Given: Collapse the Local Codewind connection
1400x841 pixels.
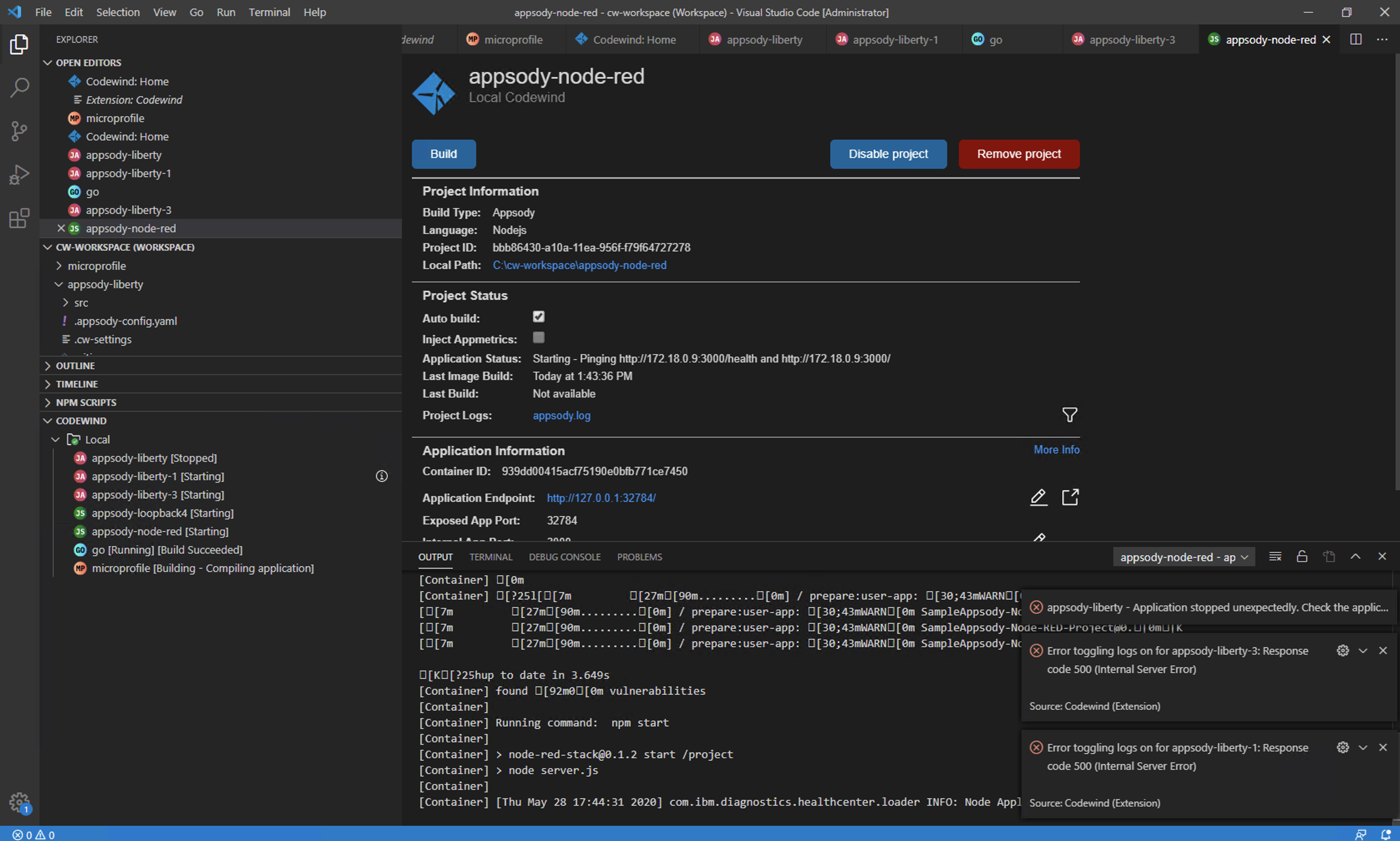Looking at the screenshot, I should click(x=56, y=440).
